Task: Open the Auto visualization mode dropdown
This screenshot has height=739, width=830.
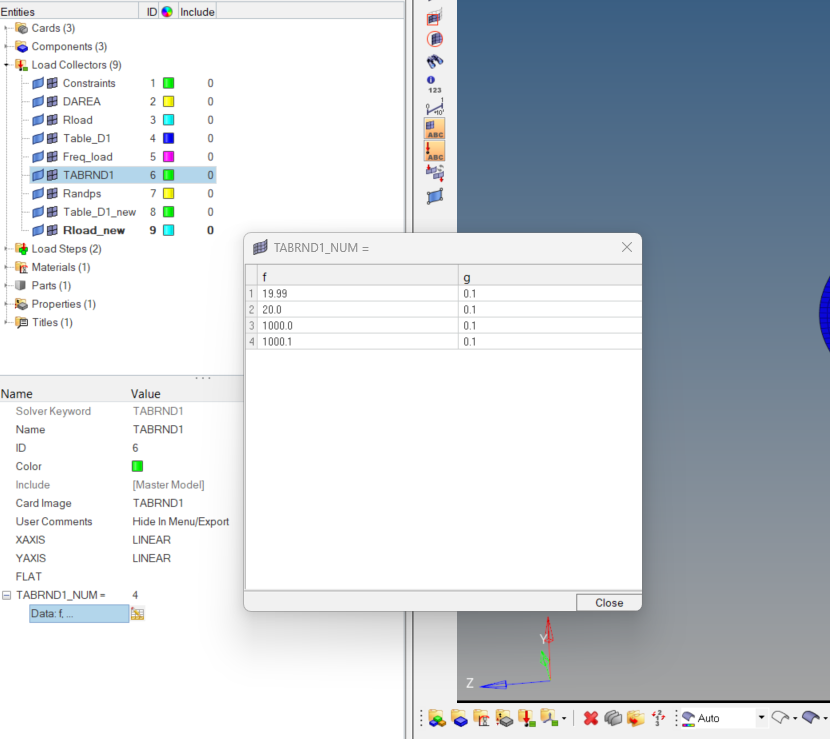Action: point(761,718)
